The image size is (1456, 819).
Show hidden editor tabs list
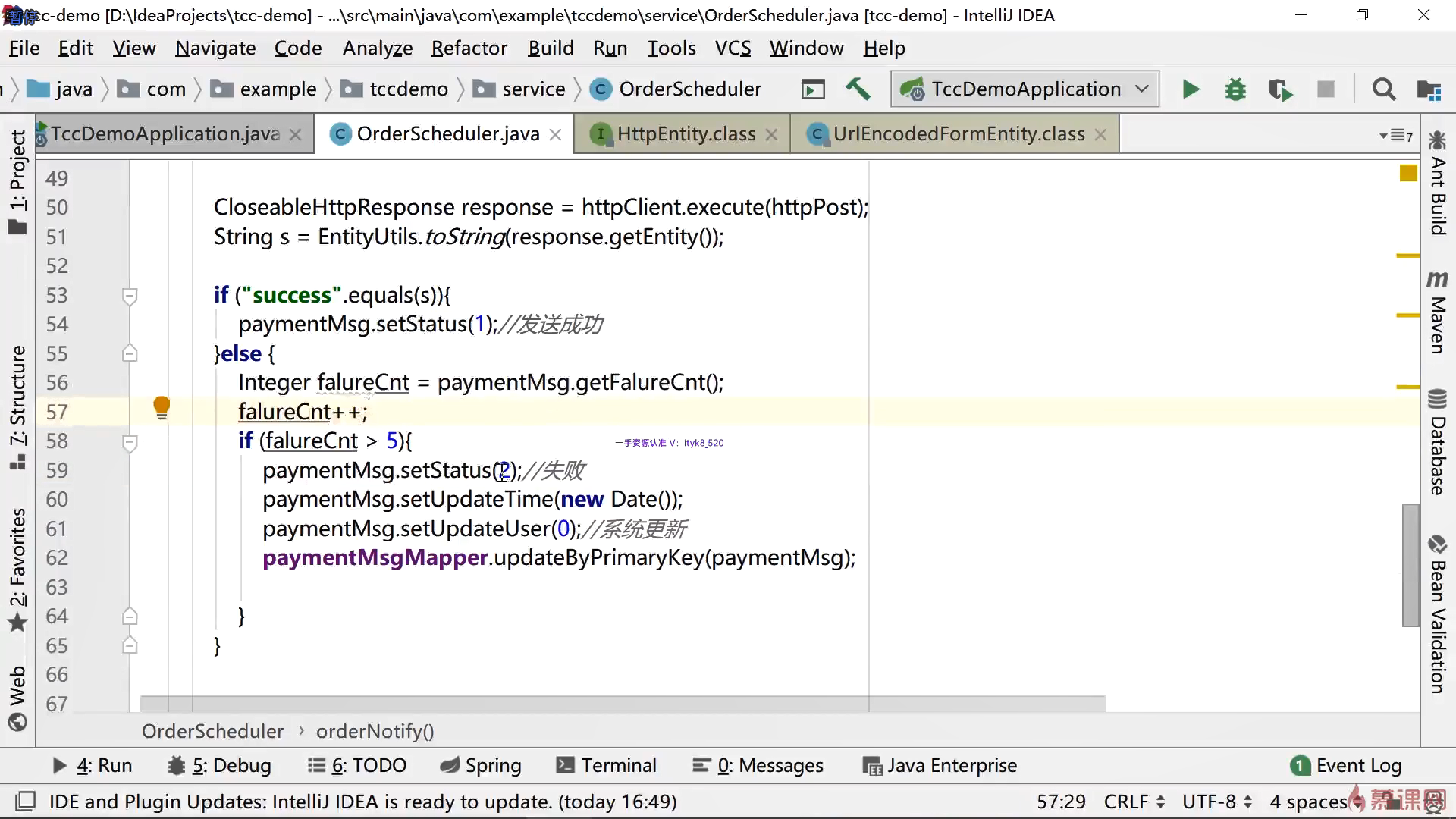pos(1395,136)
